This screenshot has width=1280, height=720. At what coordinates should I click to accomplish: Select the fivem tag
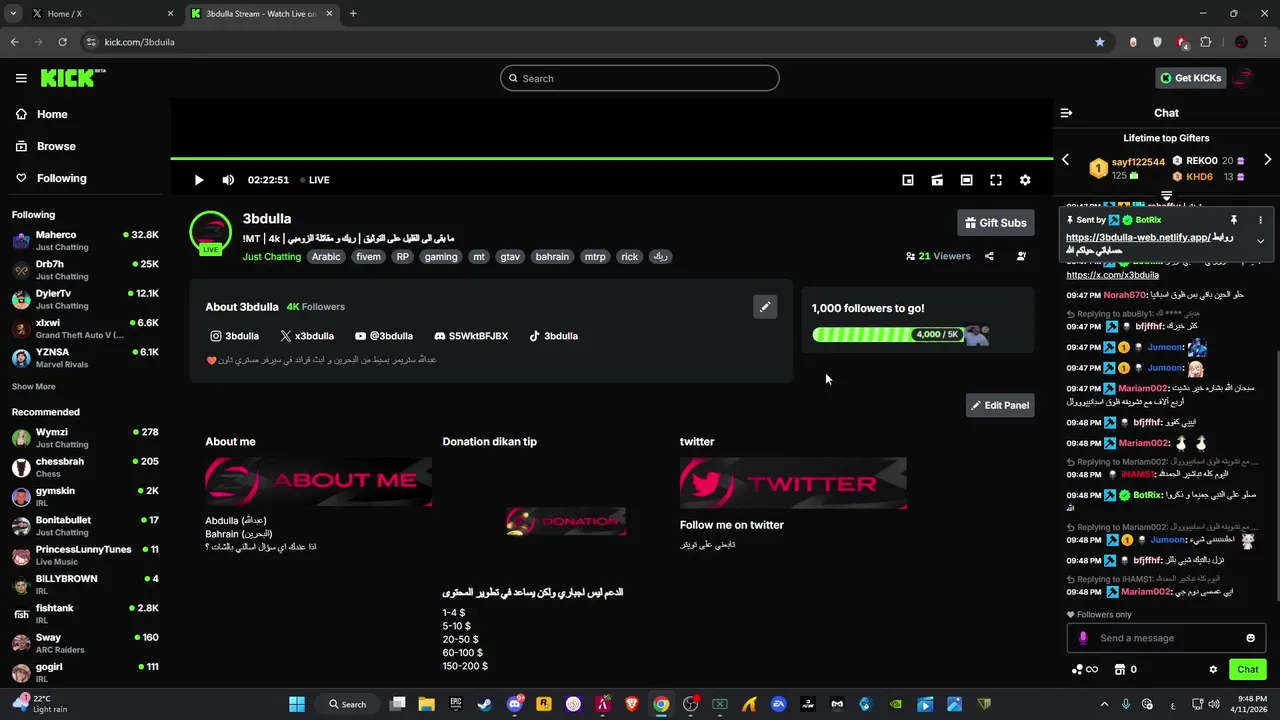(x=368, y=257)
